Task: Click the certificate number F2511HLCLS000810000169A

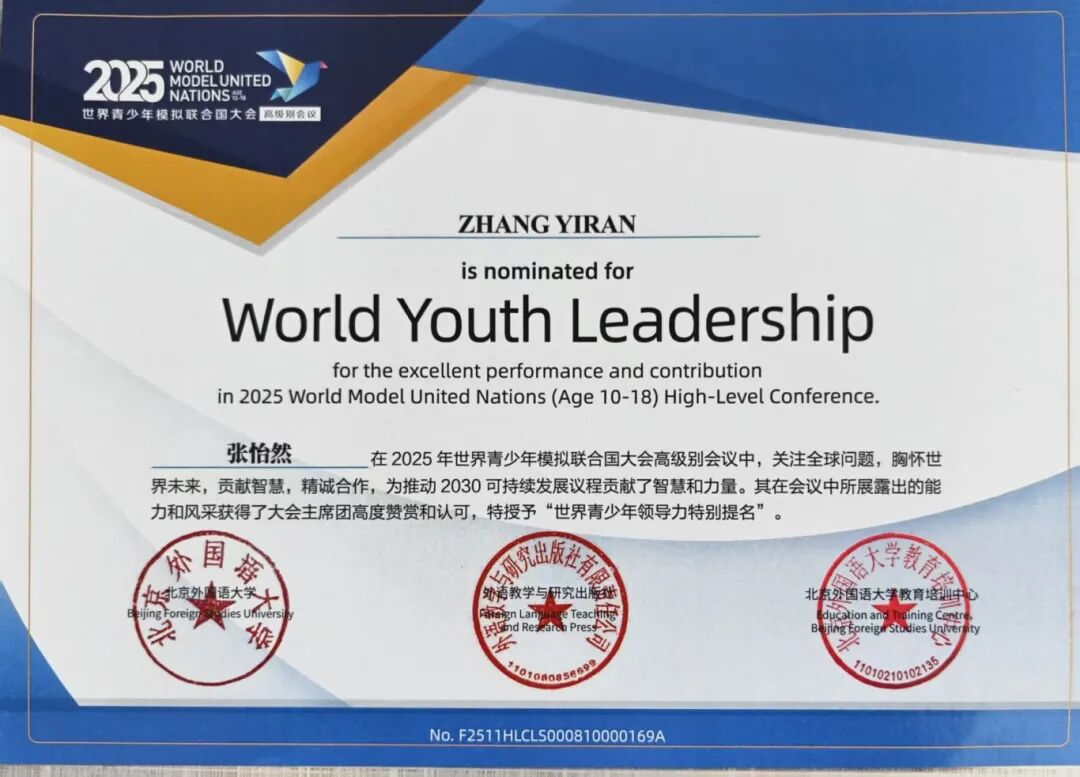Action: [x=547, y=735]
